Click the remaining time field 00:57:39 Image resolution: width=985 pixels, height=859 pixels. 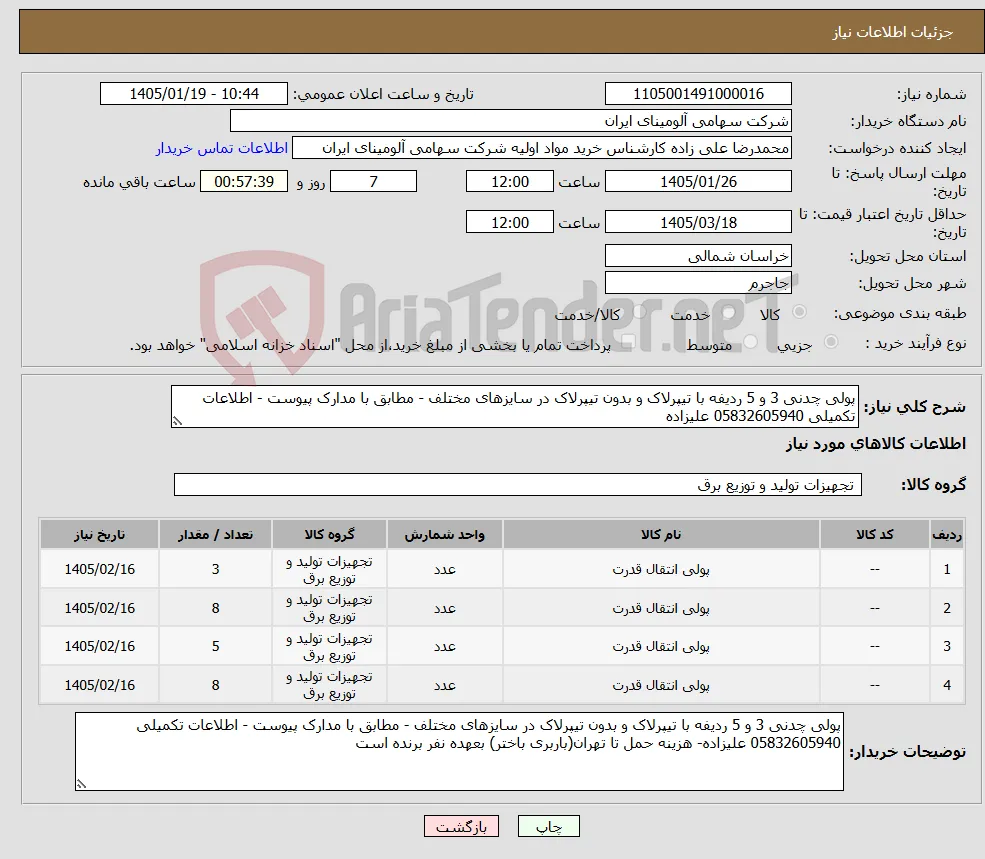pos(244,182)
